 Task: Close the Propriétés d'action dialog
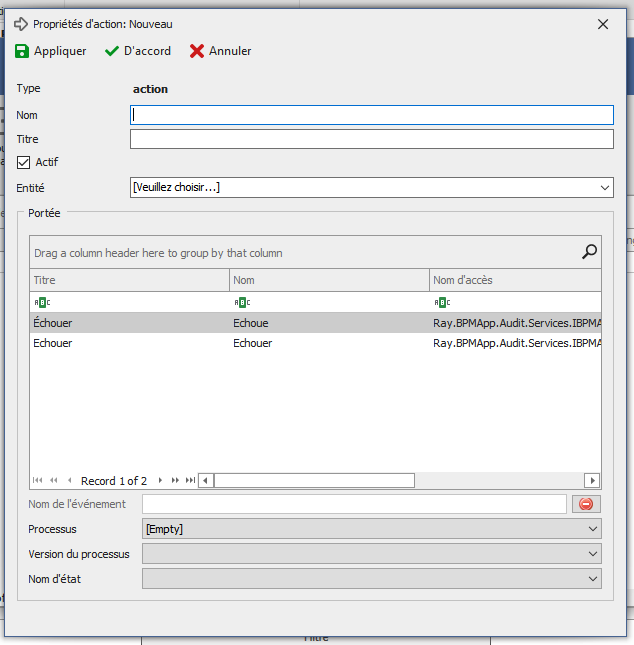coord(603,24)
